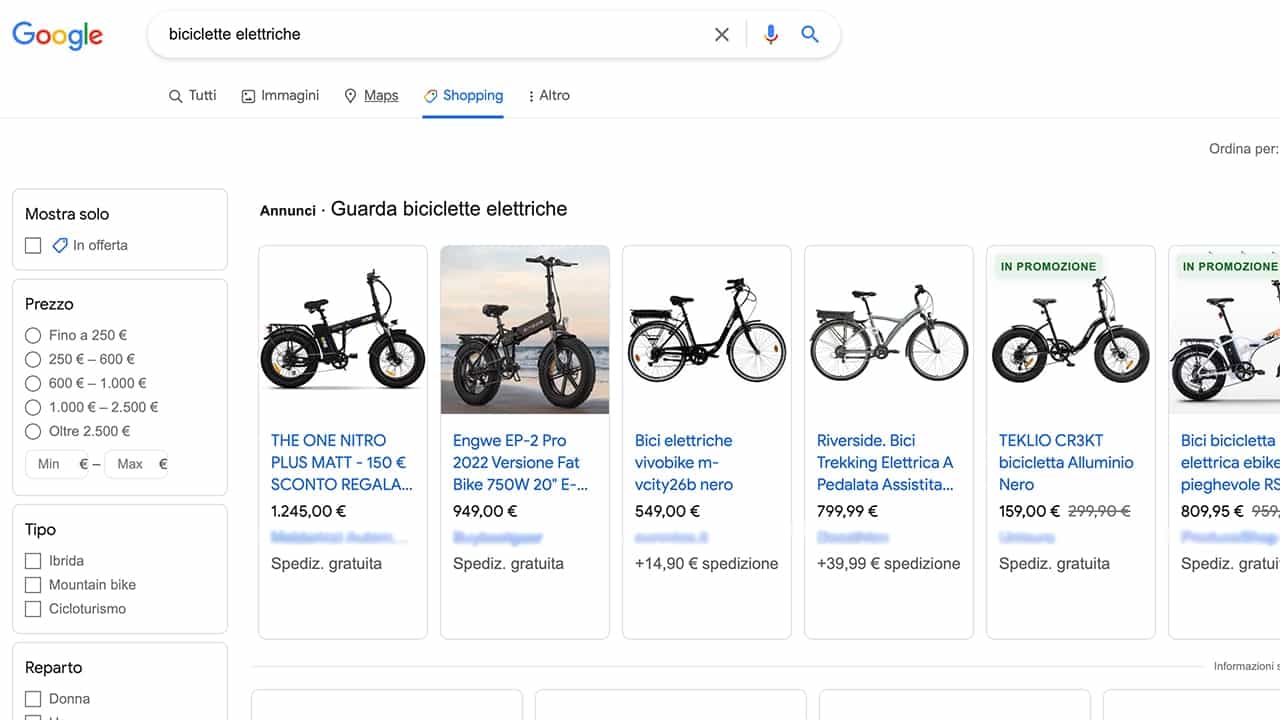
Task: Click the Ordina per sorting label
Action: [1244, 149]
